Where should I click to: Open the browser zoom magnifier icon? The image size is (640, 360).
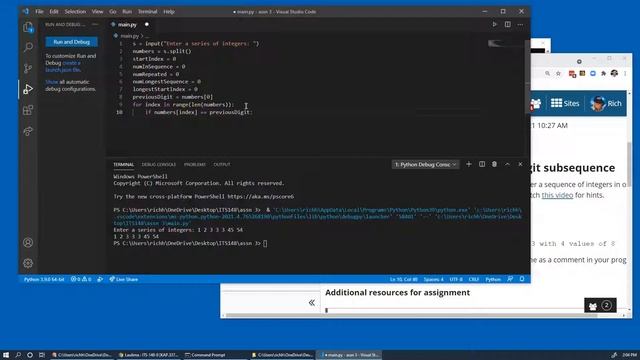547,73
